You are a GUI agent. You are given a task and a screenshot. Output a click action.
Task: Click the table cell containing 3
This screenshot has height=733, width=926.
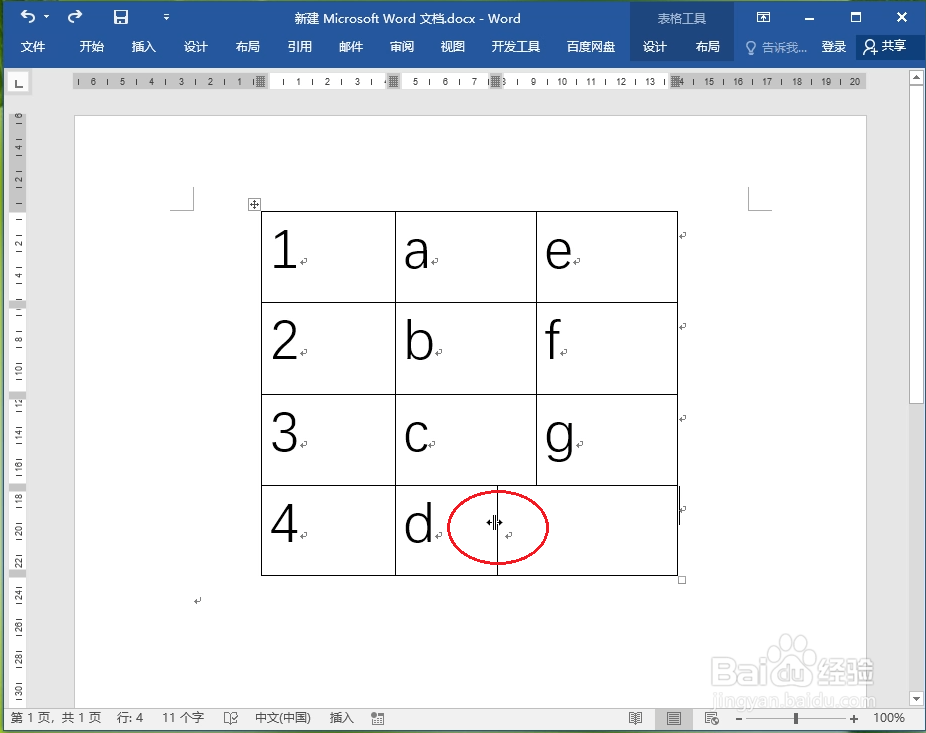[x=328, y=440]
